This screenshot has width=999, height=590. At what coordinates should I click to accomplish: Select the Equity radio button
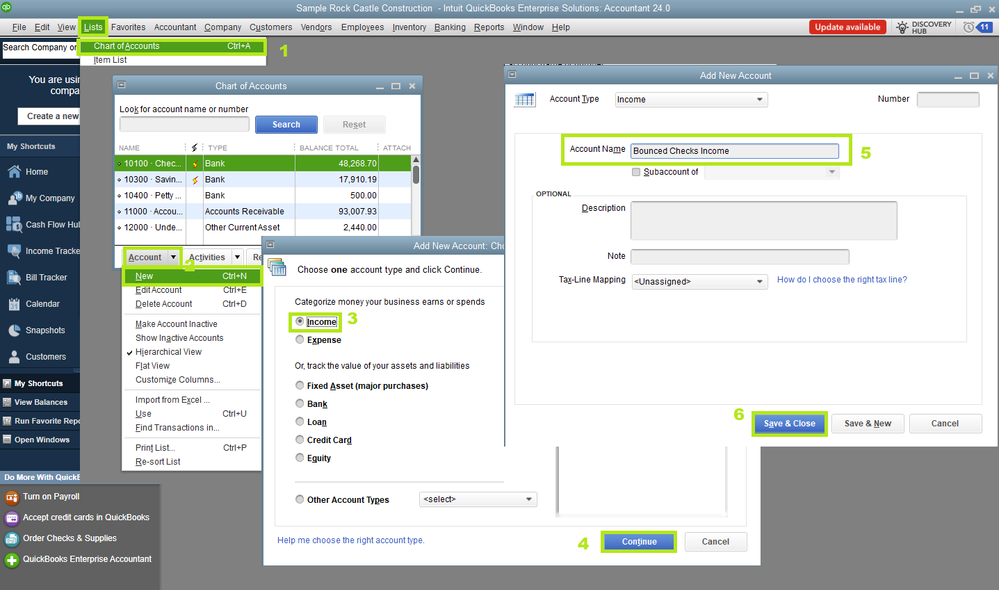[x=299, y=457]
